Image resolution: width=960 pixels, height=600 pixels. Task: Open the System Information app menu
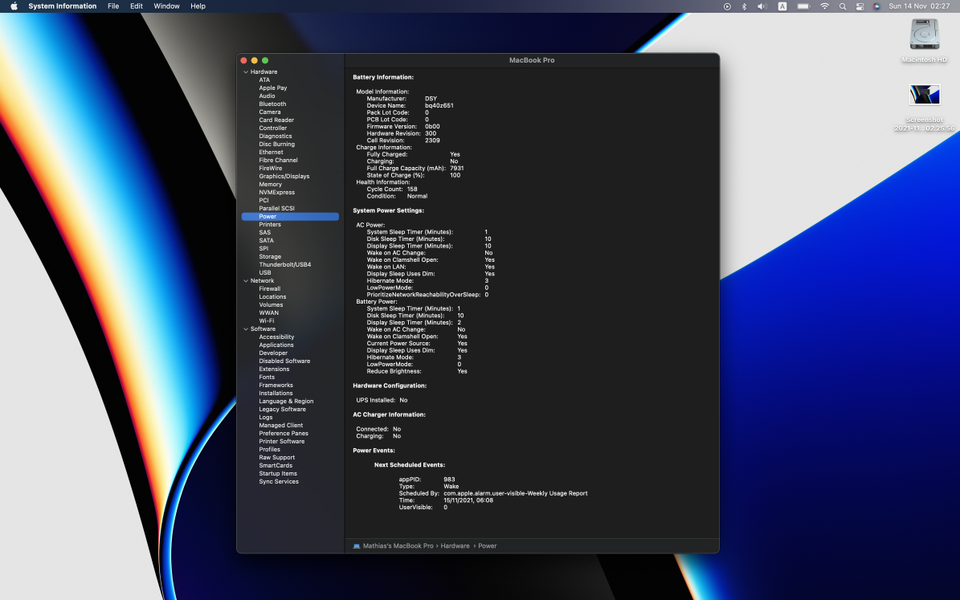pyautogui.click(x=62, y=6)
